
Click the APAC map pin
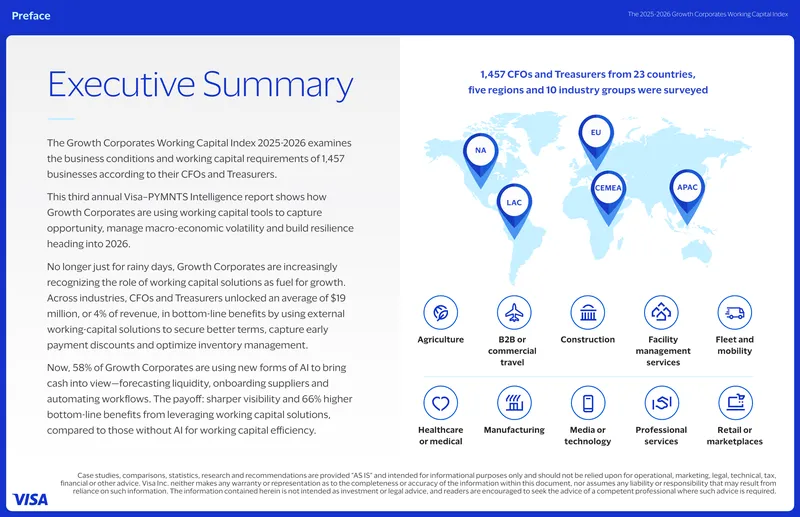tap(687, 196)
